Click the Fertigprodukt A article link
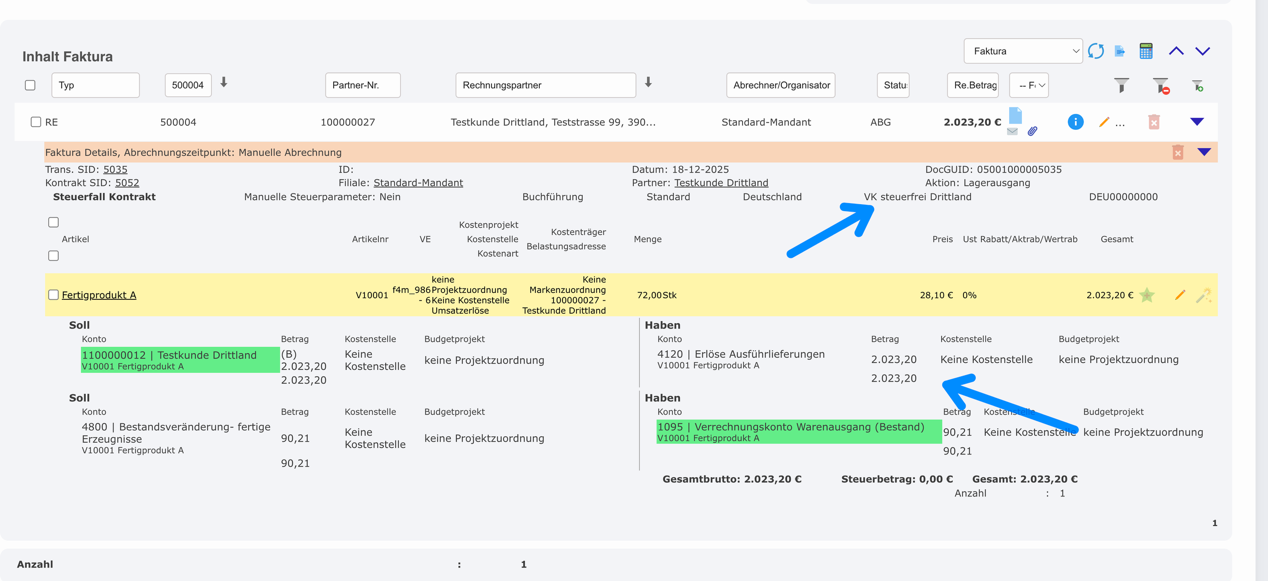The width and height of the screenshot is (1268, 581). pos(99,295)
